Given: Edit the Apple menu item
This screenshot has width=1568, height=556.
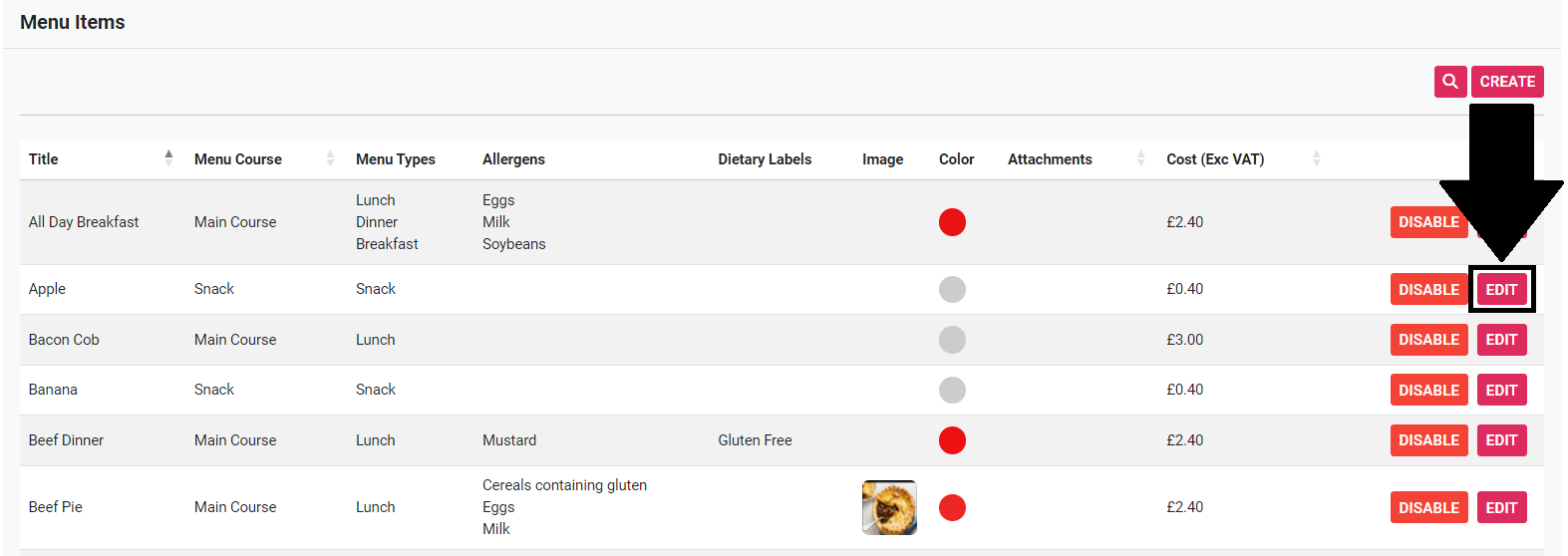Looking at the screenshot, I should click(x=1501, y=290).
